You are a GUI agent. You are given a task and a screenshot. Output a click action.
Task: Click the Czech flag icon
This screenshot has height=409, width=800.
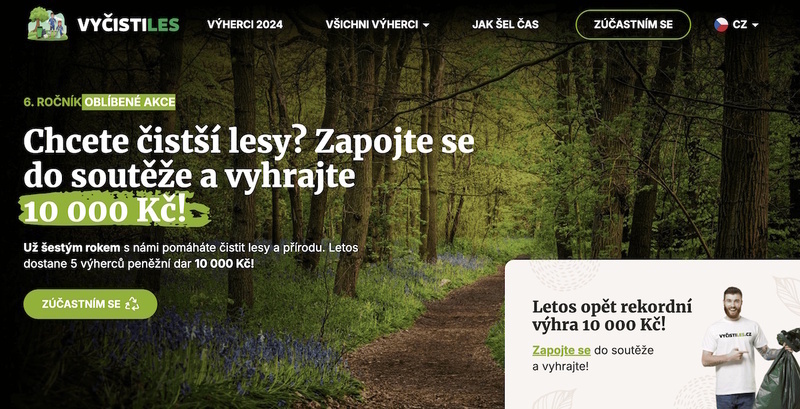(x=721, y=24)
